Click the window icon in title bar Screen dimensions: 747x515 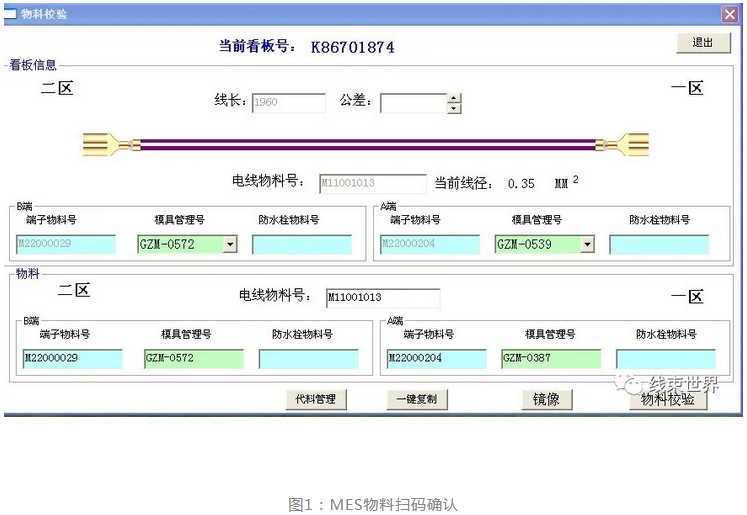(9, 14)
